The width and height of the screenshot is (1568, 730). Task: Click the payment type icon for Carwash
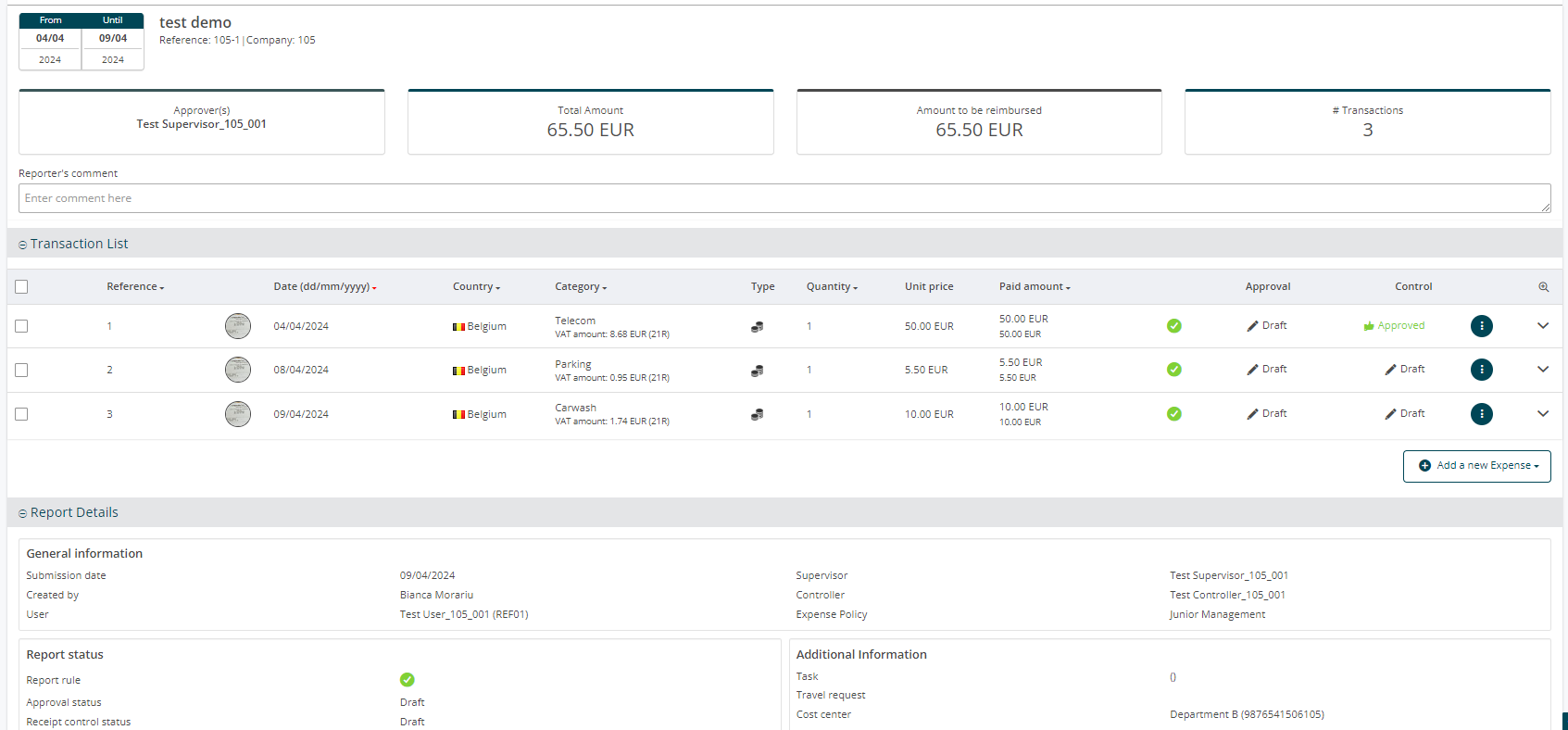[x=757, y=415]
